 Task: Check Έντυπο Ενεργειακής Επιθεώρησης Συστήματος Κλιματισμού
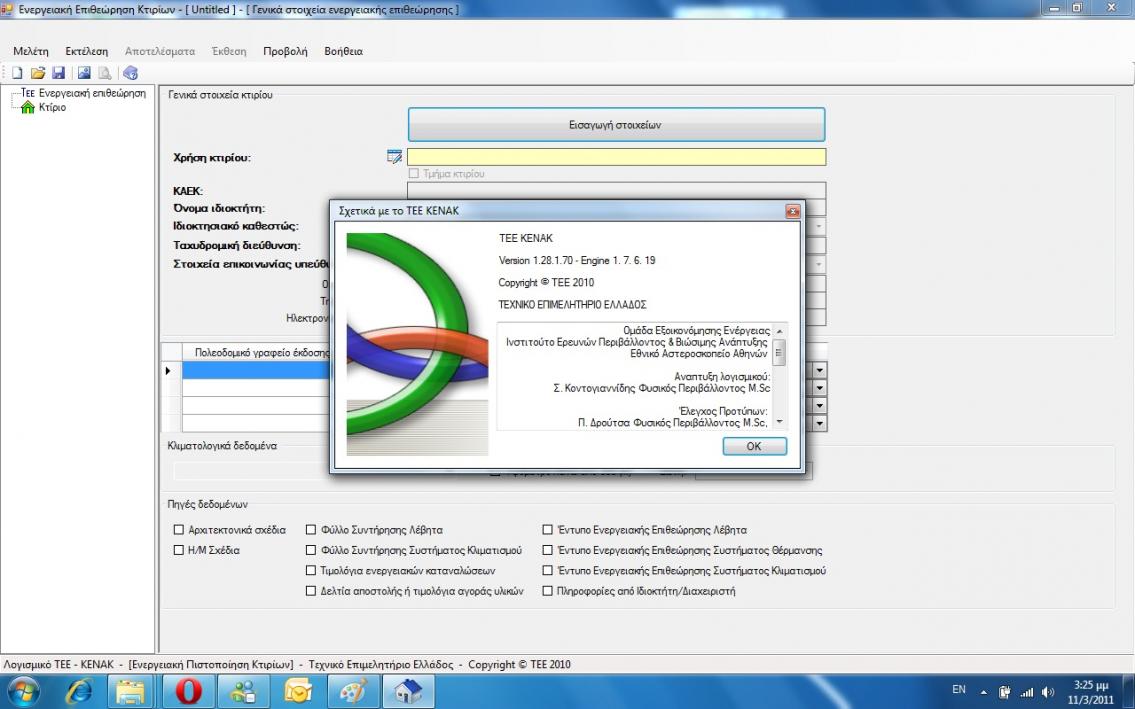(548, 570)
